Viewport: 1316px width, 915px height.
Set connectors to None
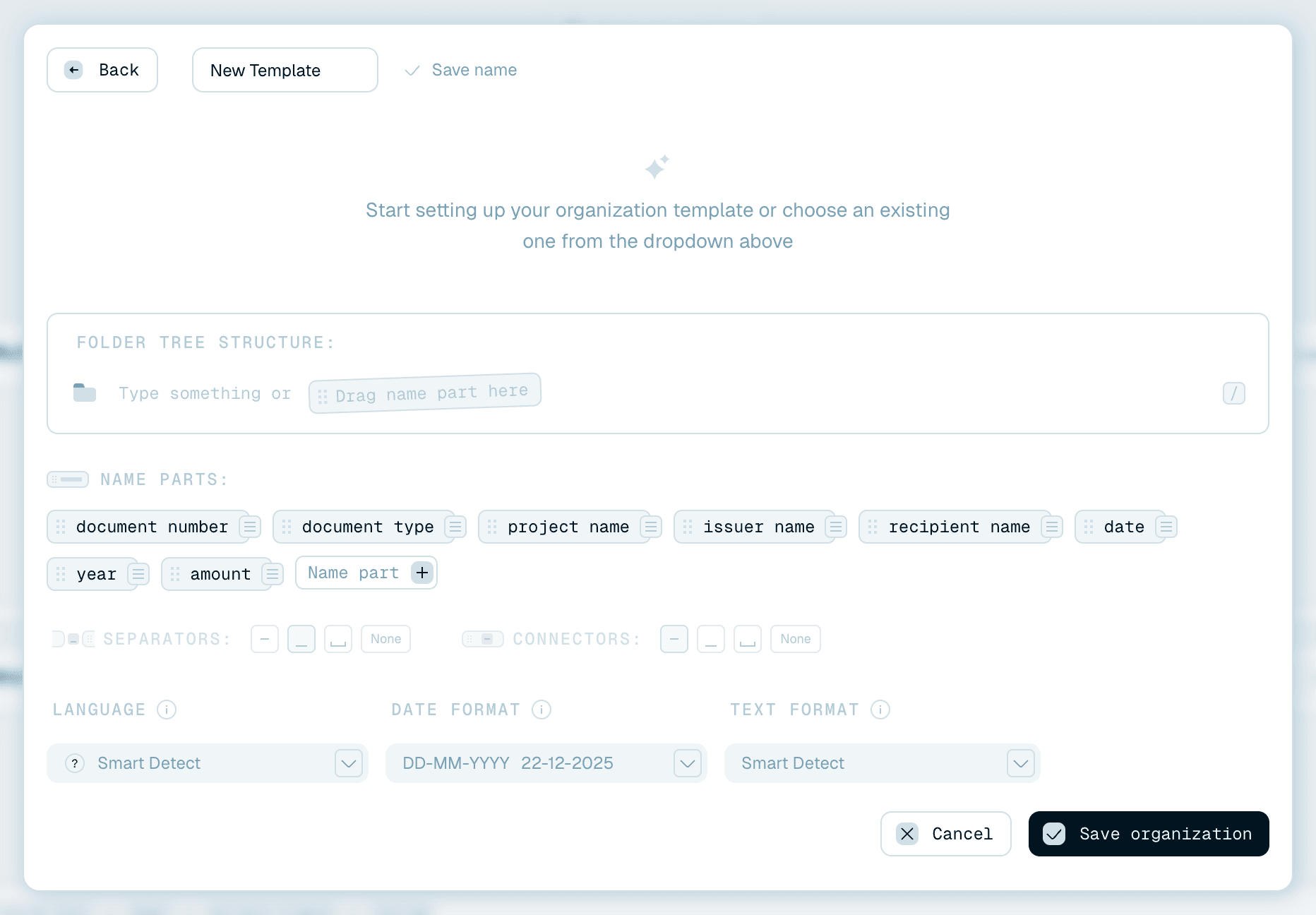796,639
